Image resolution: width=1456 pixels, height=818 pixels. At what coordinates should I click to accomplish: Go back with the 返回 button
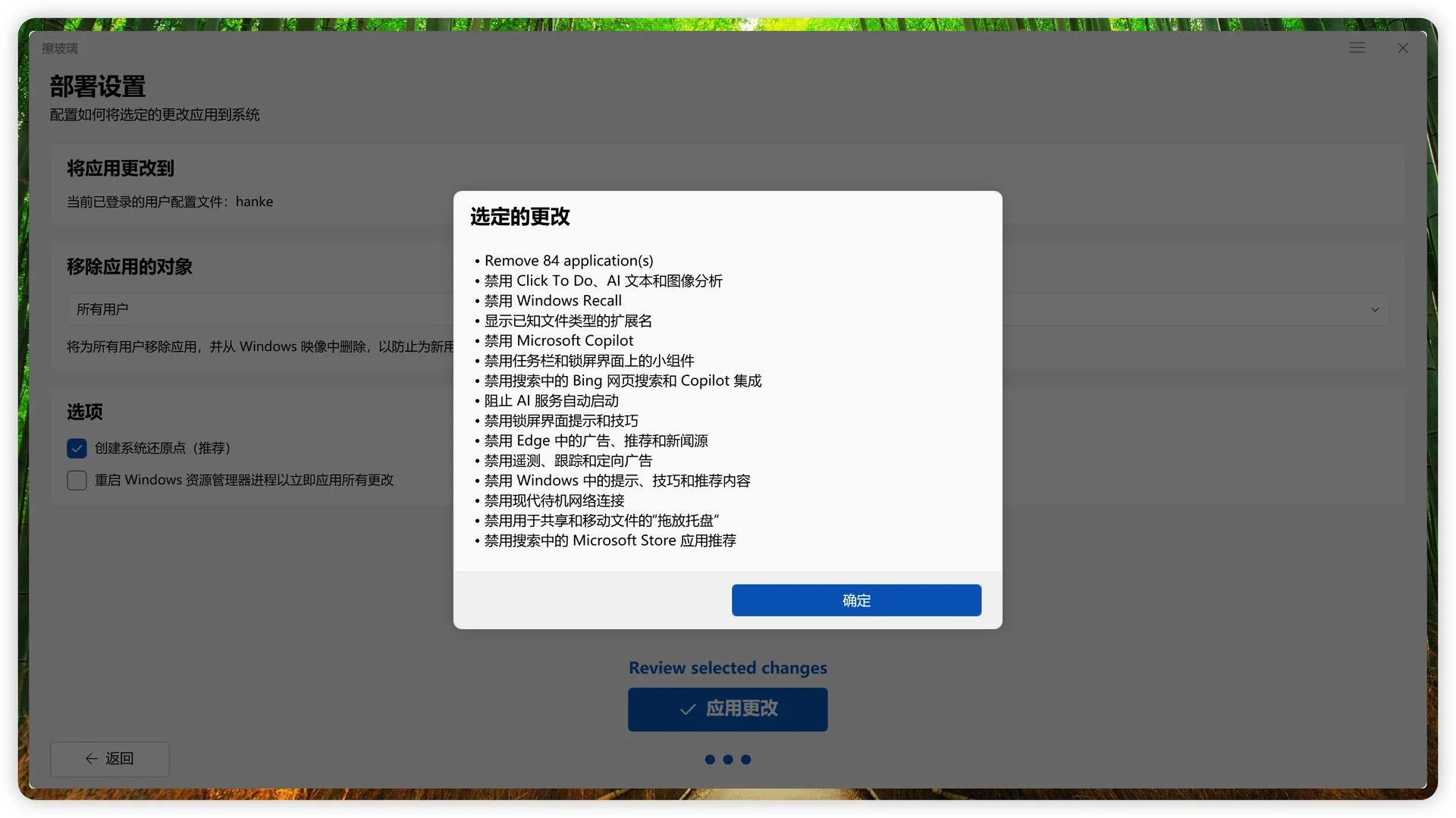110,759
